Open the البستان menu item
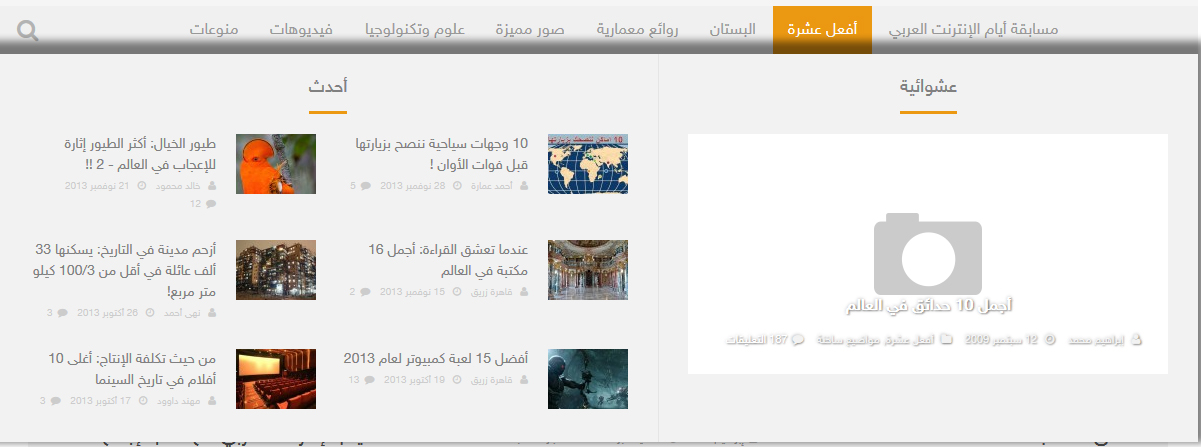1201x447 pixels. tap(734, 30)
